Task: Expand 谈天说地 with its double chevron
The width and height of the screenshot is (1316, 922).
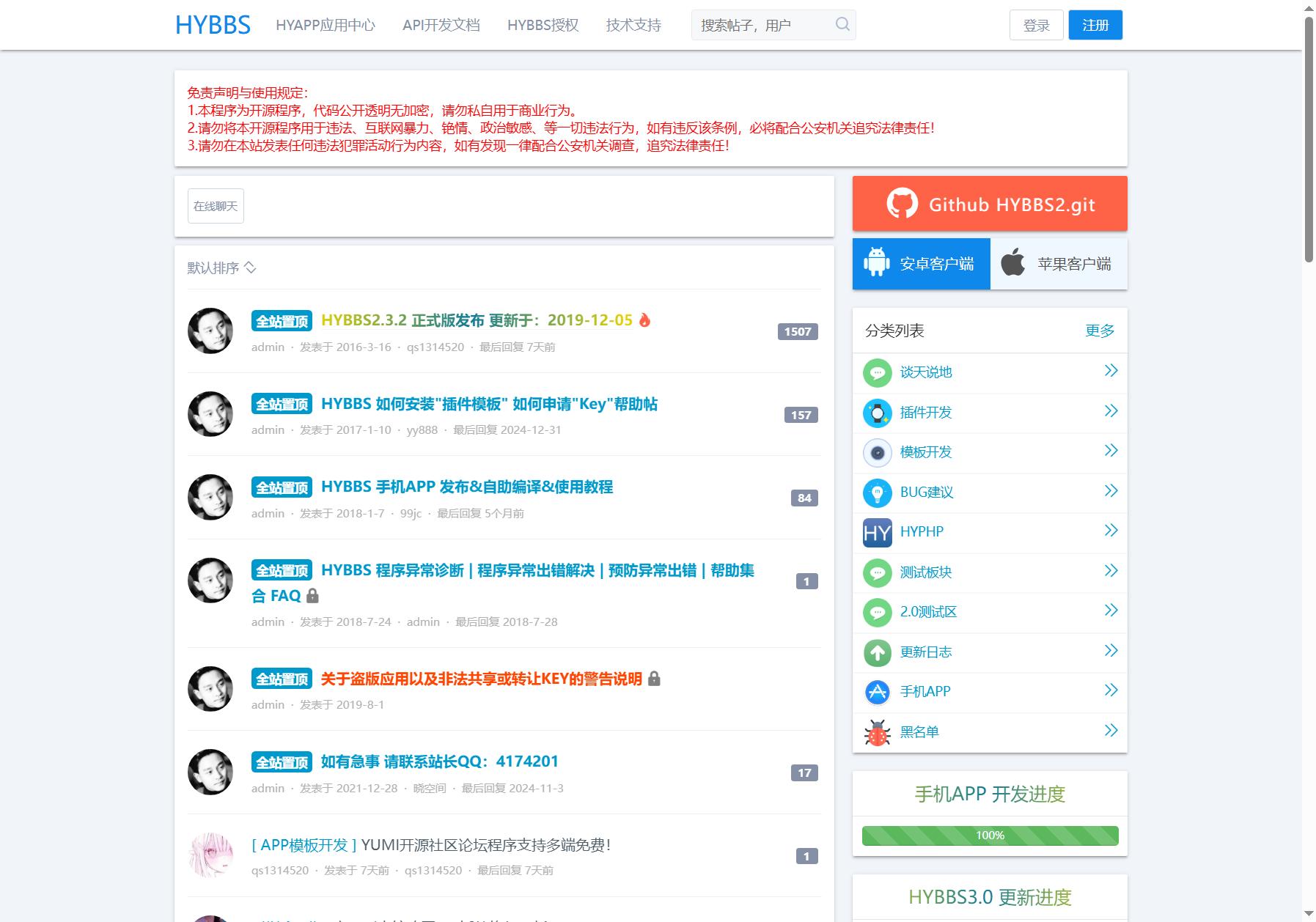Action: pos(1111,371)
